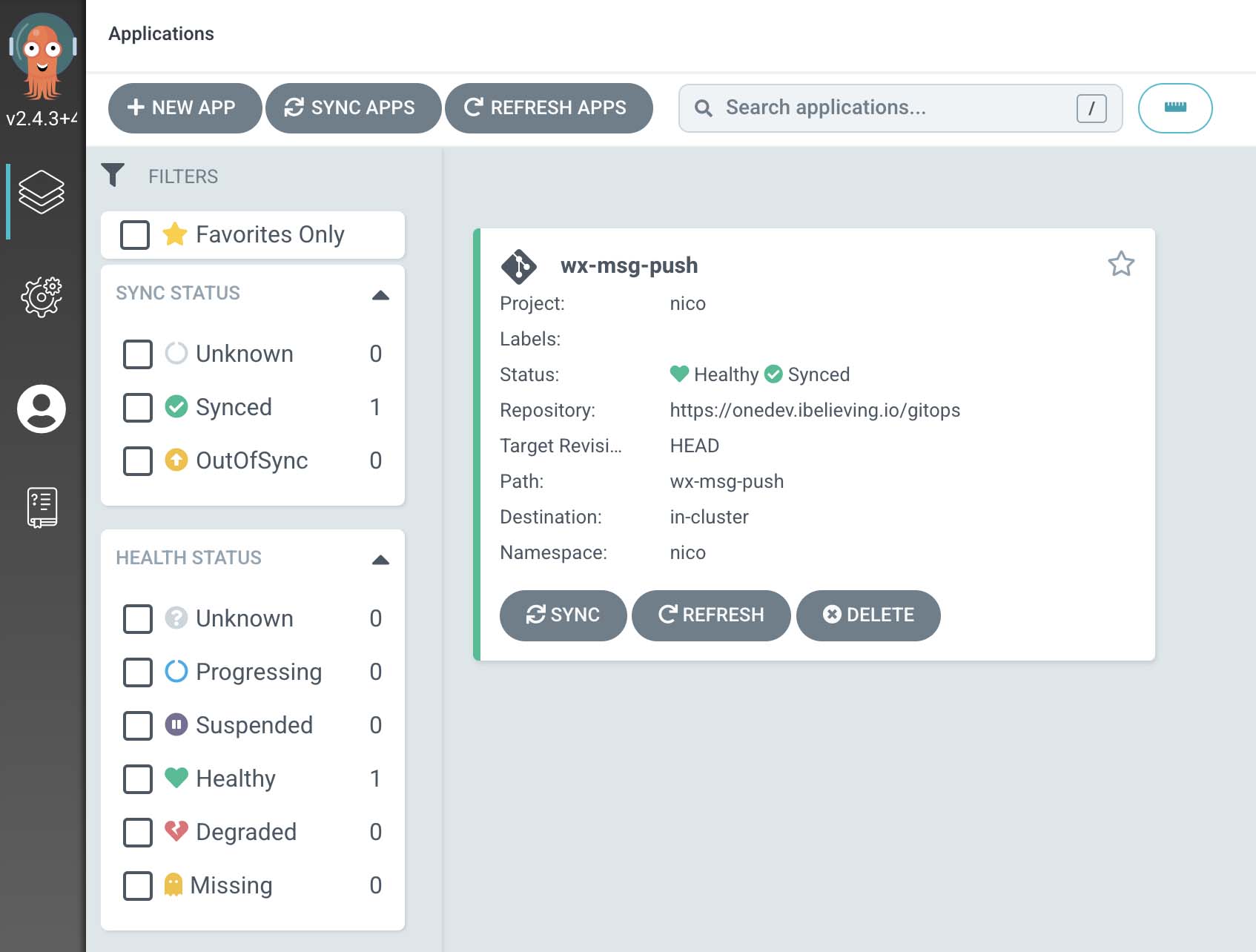Click the NEW APP button

pyautogui.click(x=185, y=108)
